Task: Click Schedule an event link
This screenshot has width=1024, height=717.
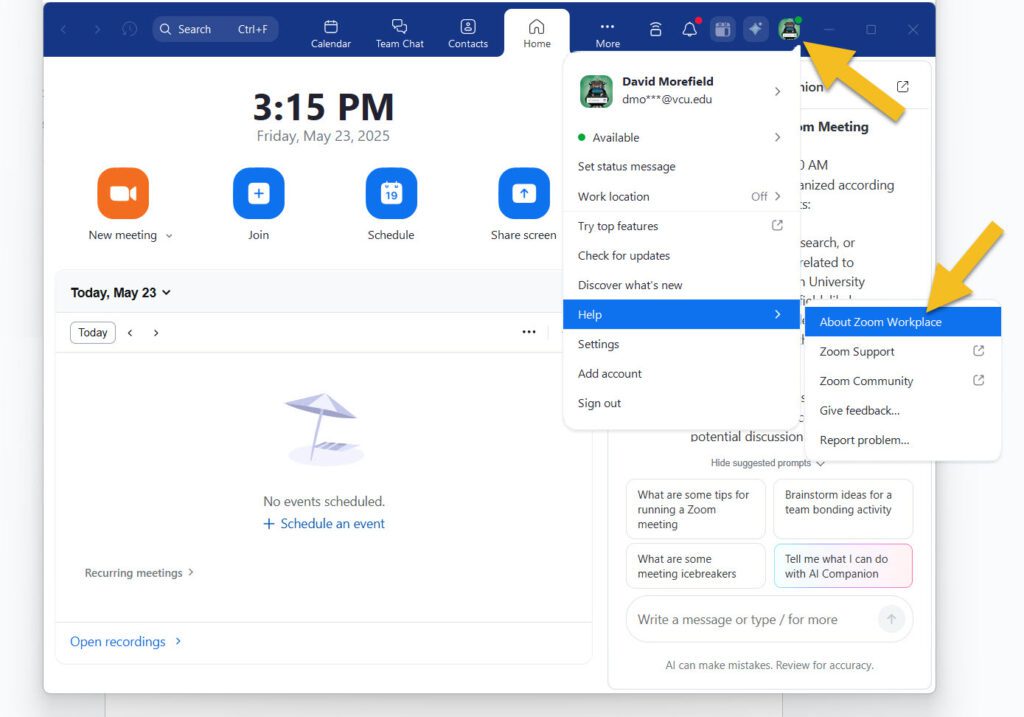Action: 324,524
